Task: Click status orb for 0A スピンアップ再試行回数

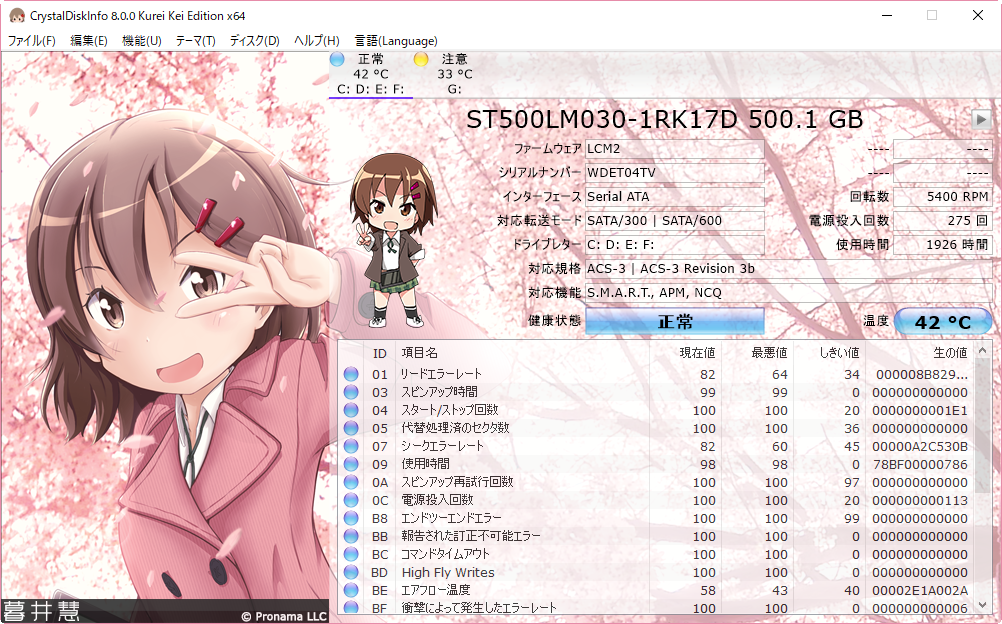Action: (351, 482)
